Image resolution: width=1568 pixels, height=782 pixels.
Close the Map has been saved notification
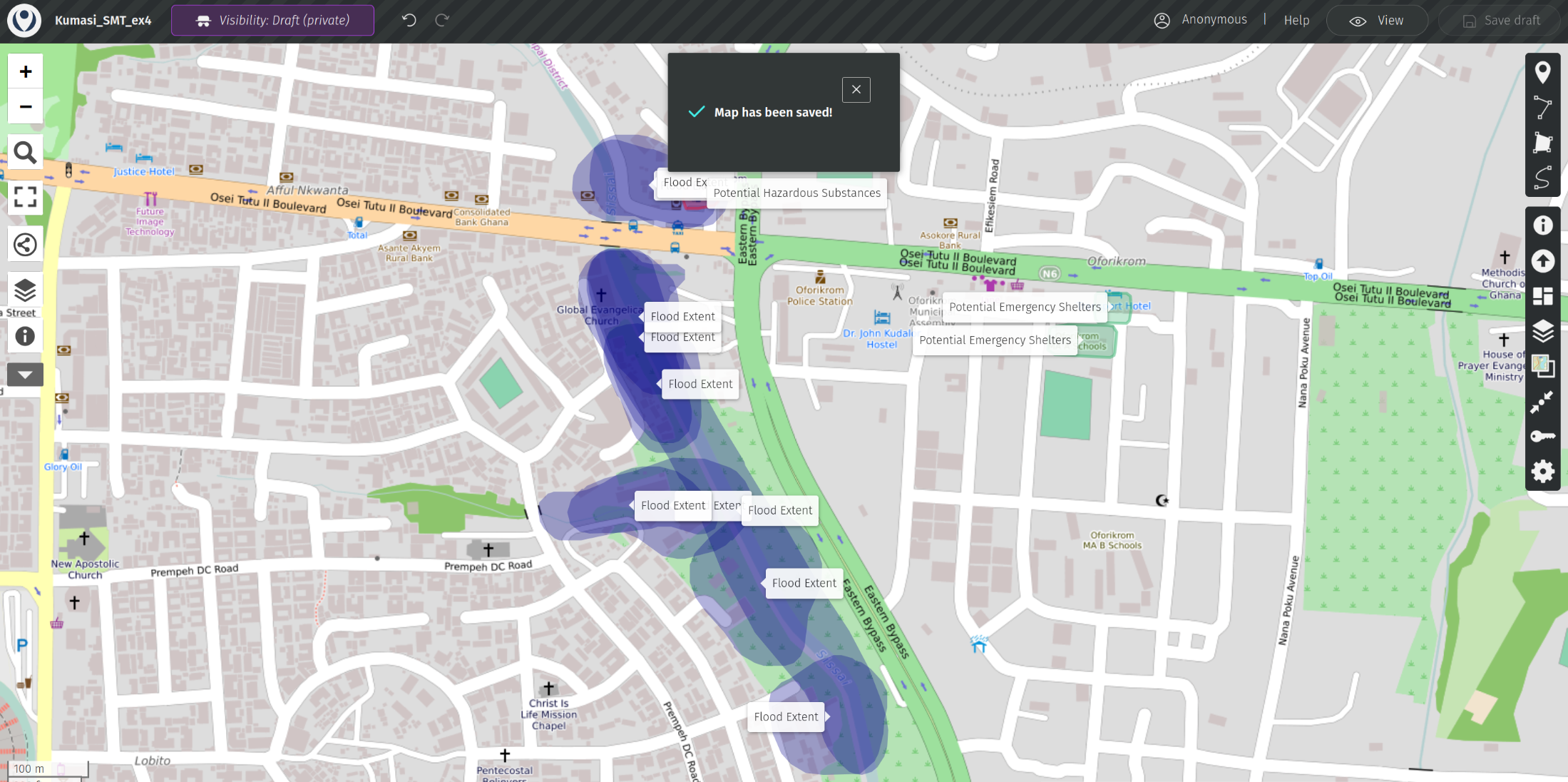click(x=856, y=90)
